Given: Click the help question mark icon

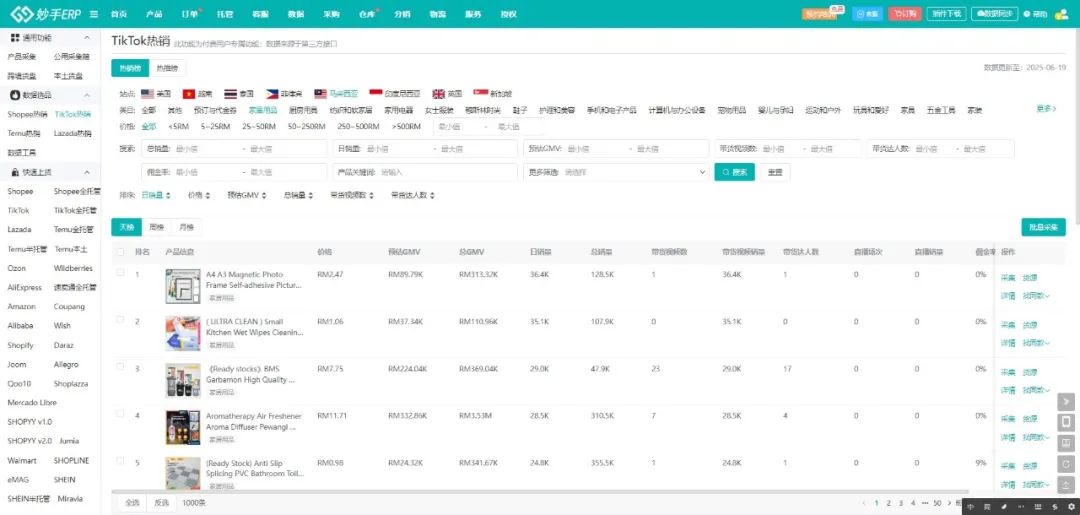Looking at the screenshot, I should [x=1027, y=14].
